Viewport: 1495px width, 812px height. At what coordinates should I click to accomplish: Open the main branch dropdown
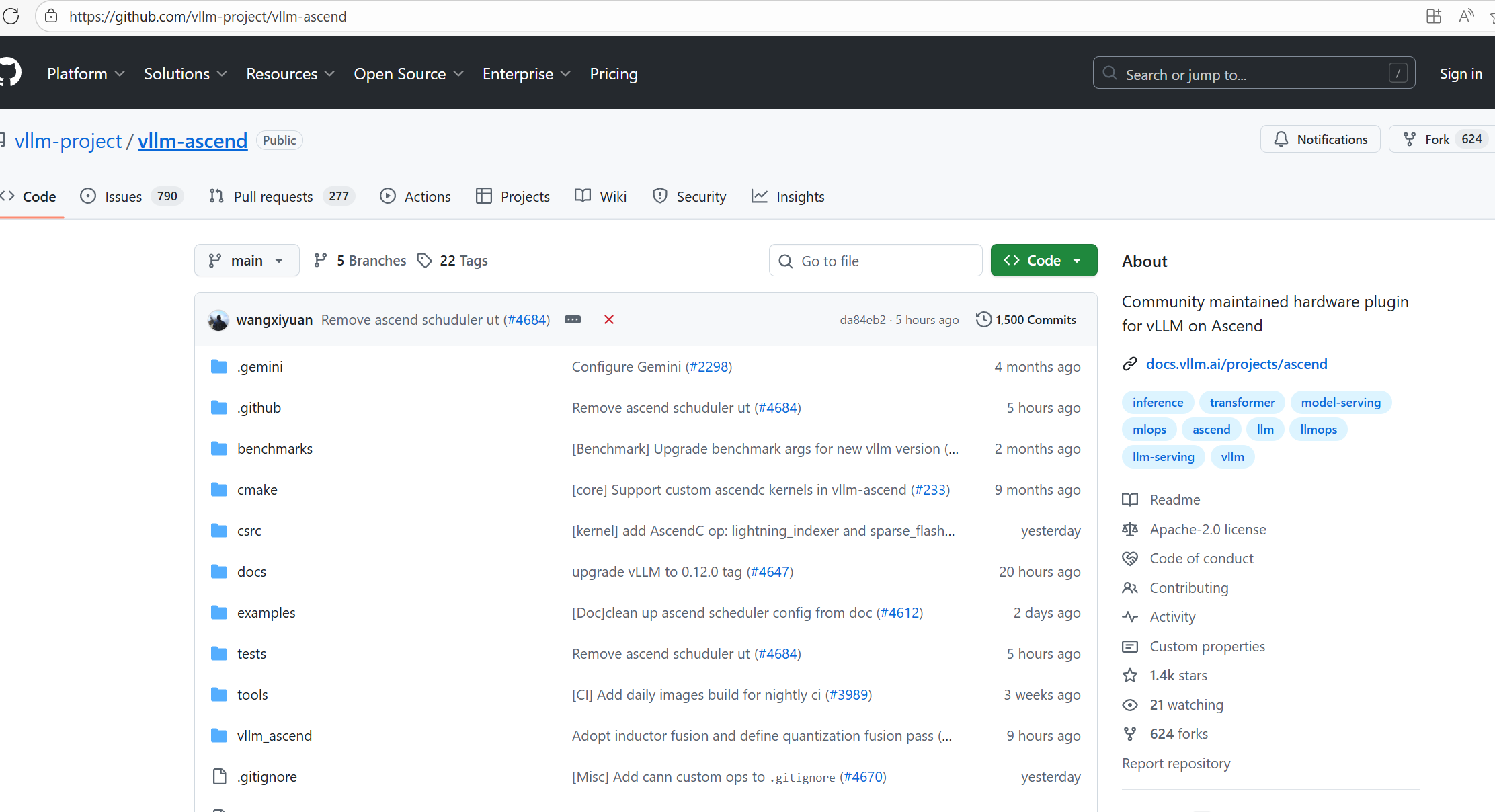[247, 261]
